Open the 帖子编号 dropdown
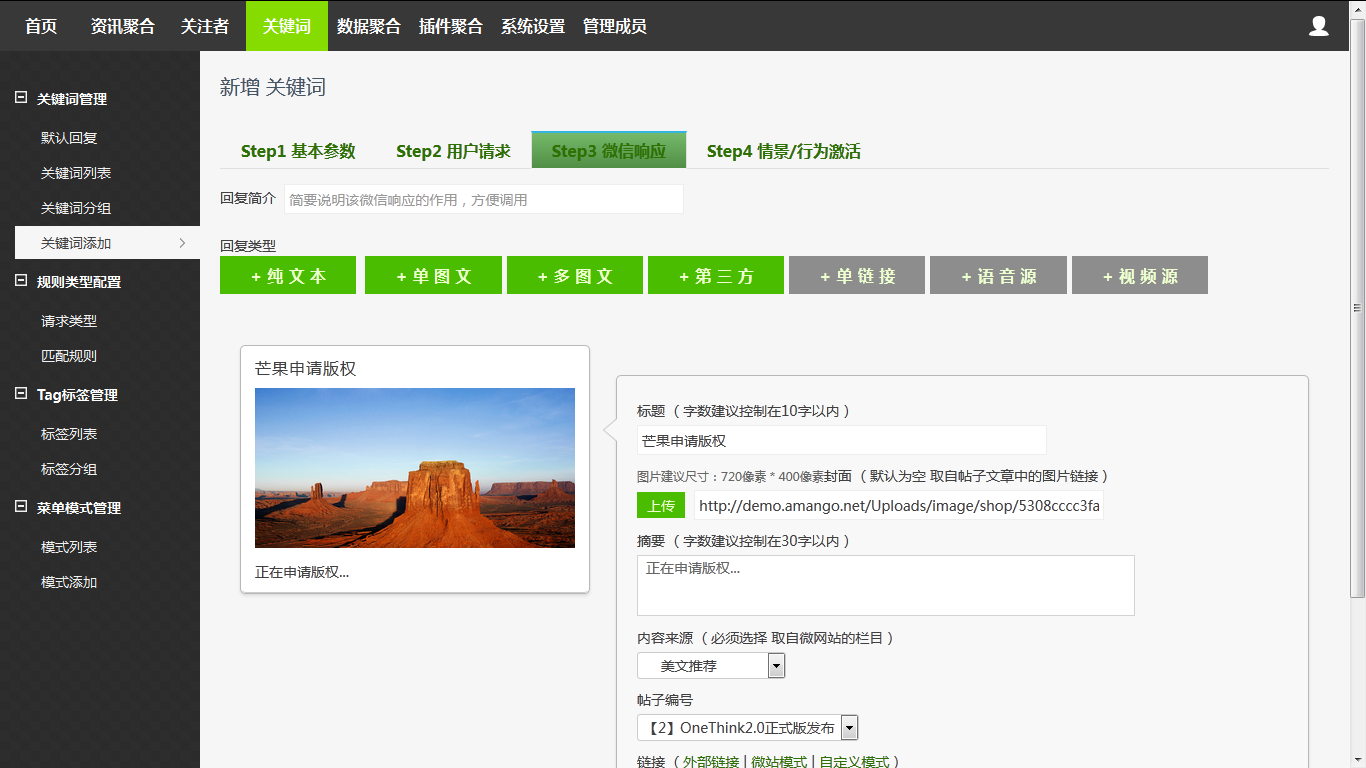 747,728
